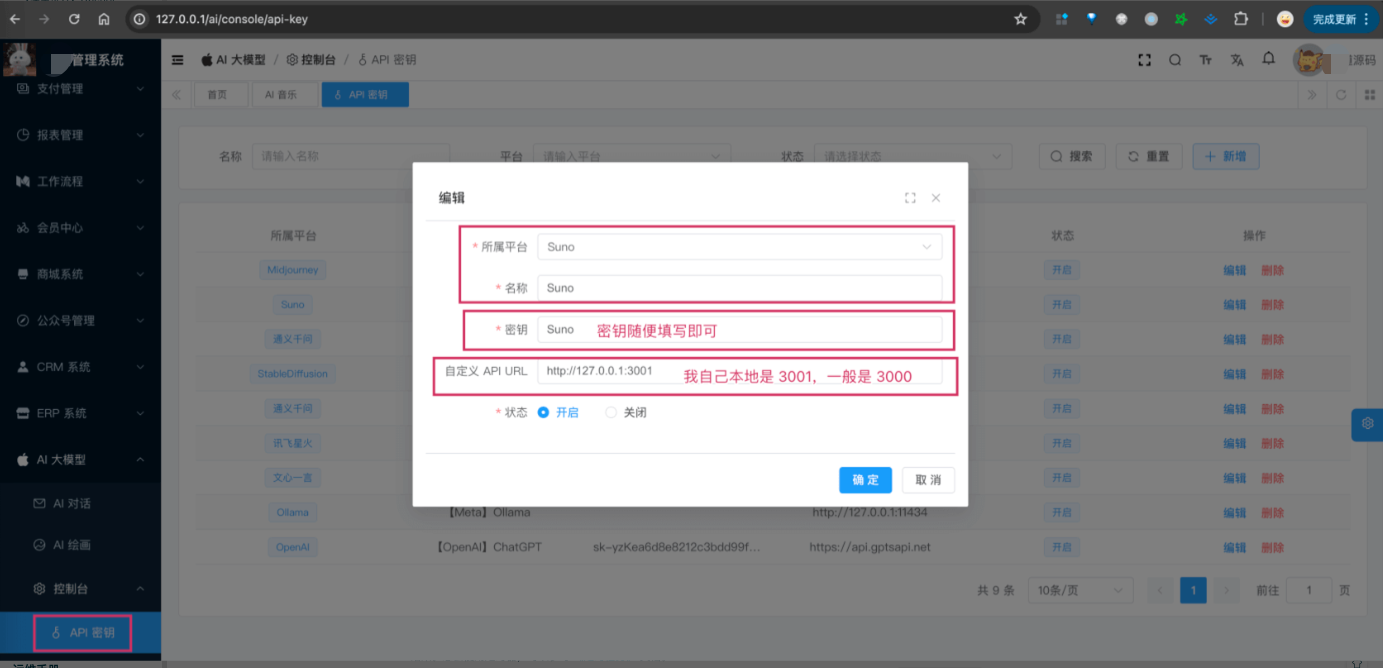
Task: Bookmark this page with the star icon
Action: click(x=1020, y=19)
